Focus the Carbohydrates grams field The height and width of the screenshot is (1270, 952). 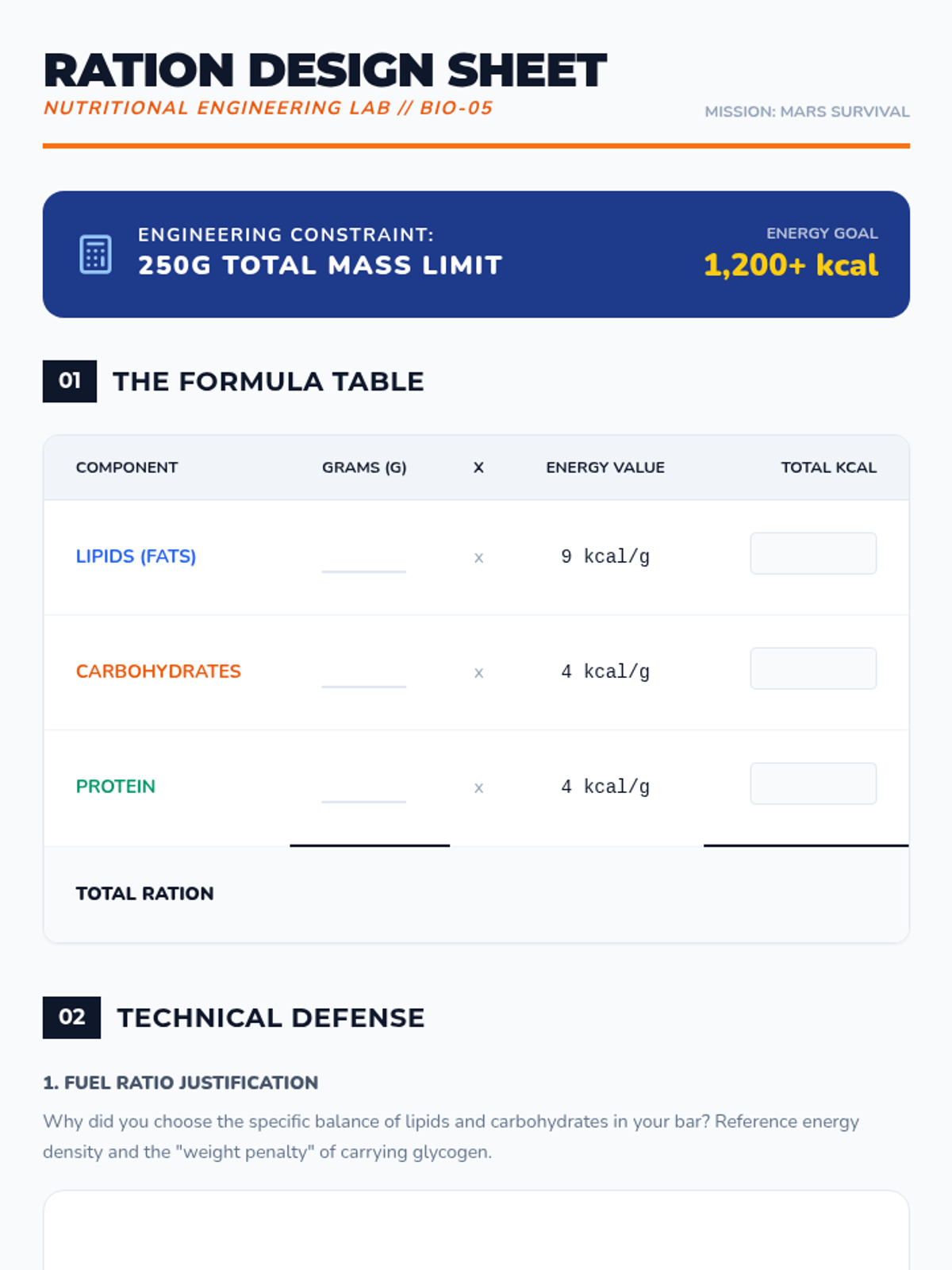363,672
